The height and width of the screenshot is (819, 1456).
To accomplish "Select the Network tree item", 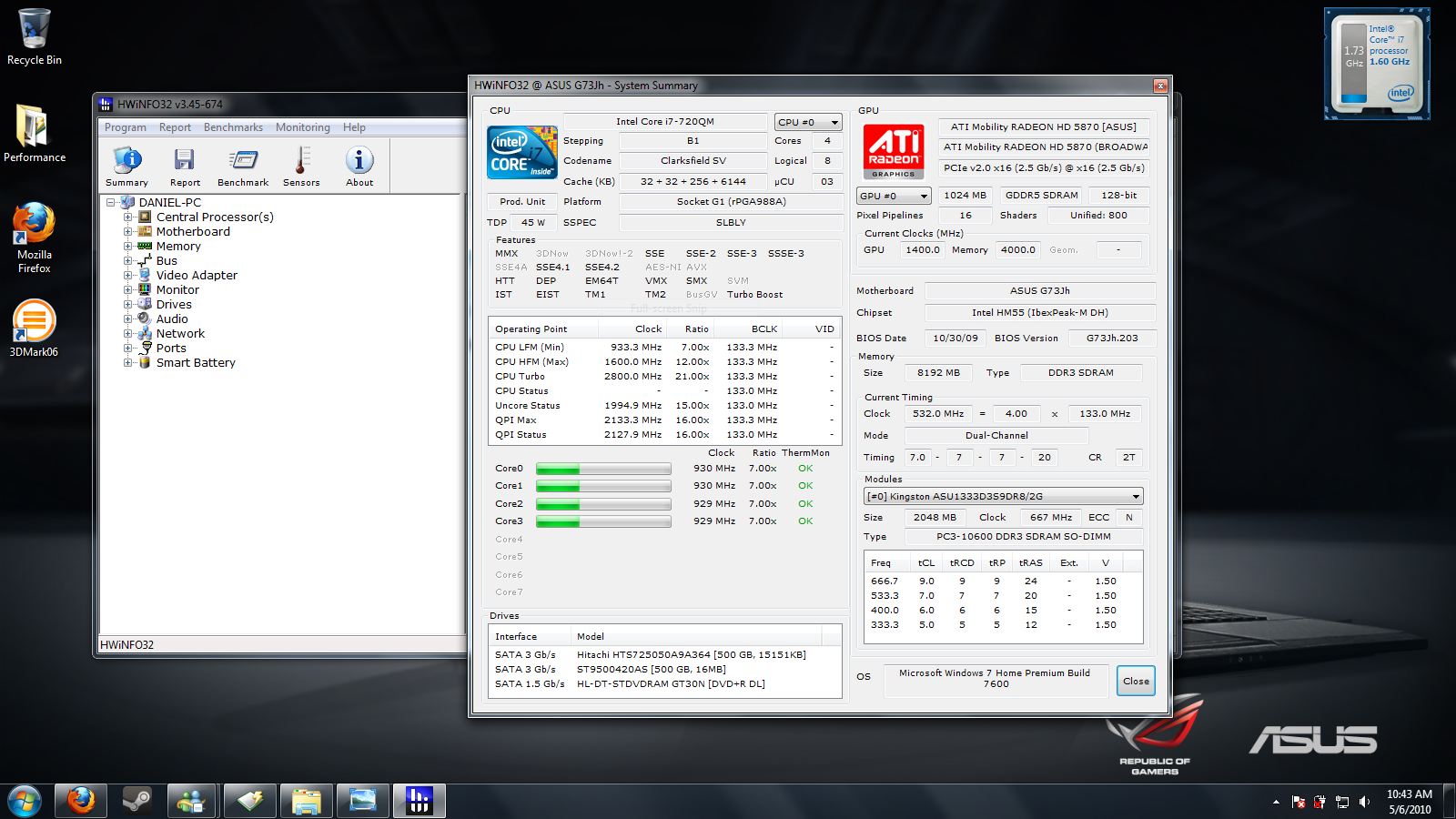I will 180,334.
